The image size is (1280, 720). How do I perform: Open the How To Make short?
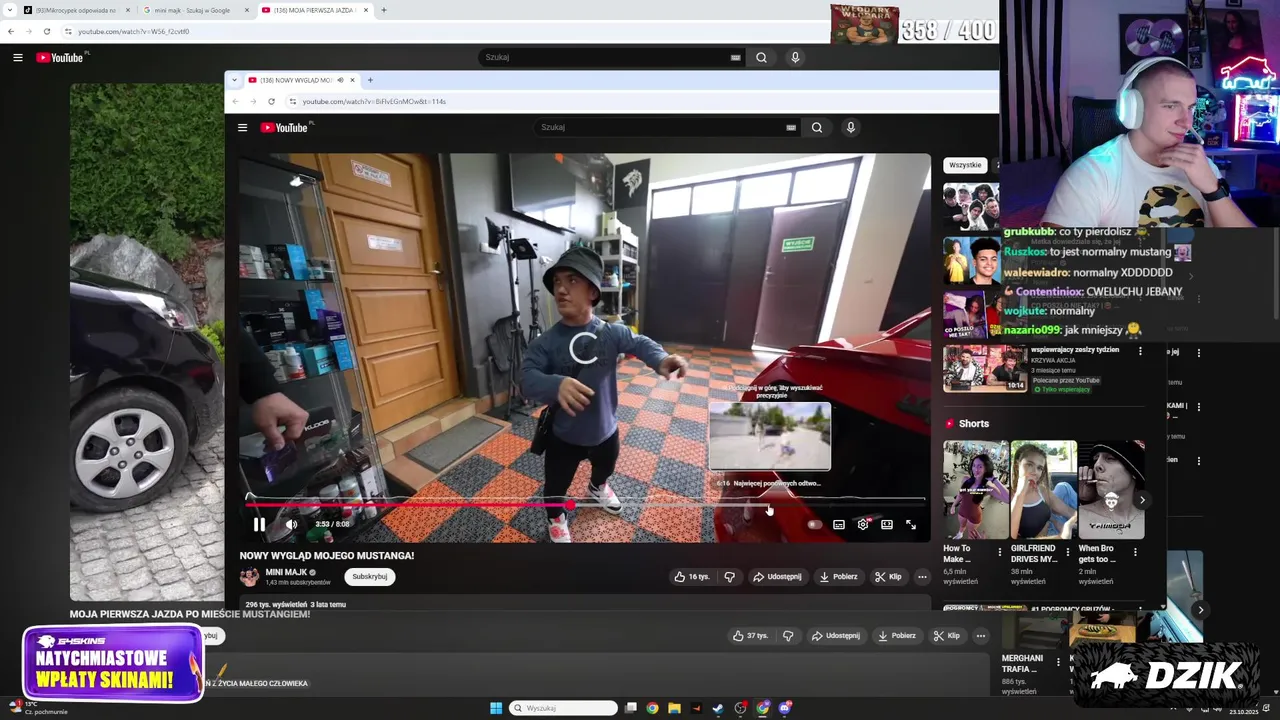pyautogui.click(x=975, y=490)
